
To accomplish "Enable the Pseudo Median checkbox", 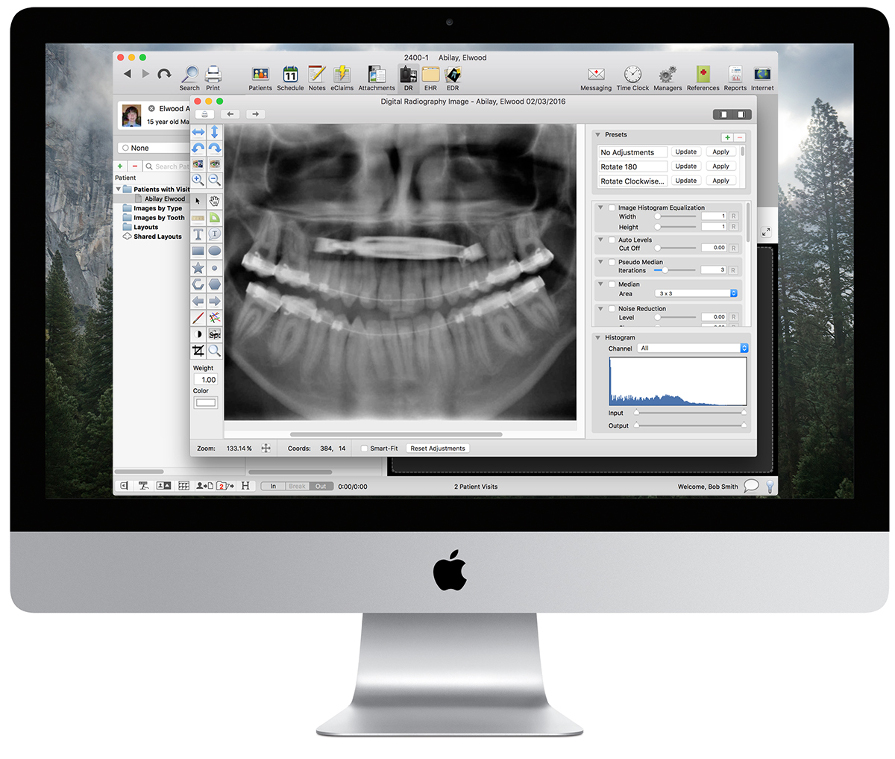I will click(x=612, y=262).
